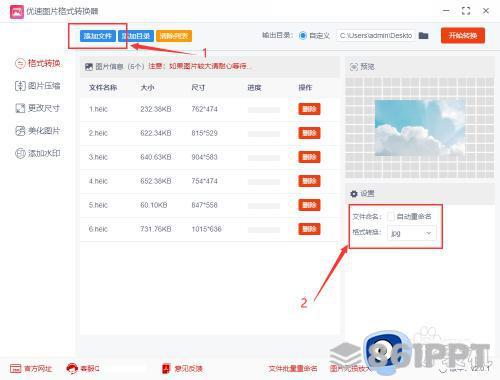Image resolution: width=500 pixels, height=380 pixels.
Task: Click the 文件名称 column header
Action: [103, 88]
